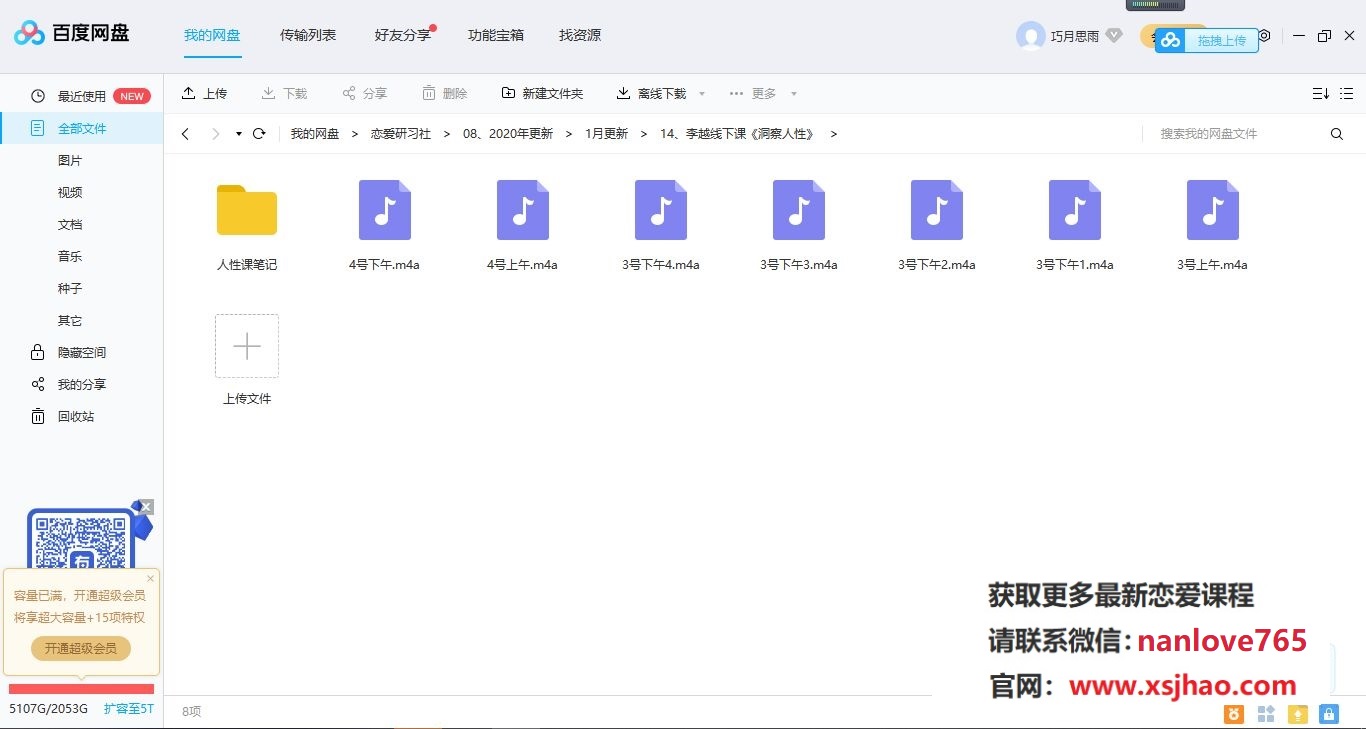Open the 扩容至5T upgrade link

point(129,708)
